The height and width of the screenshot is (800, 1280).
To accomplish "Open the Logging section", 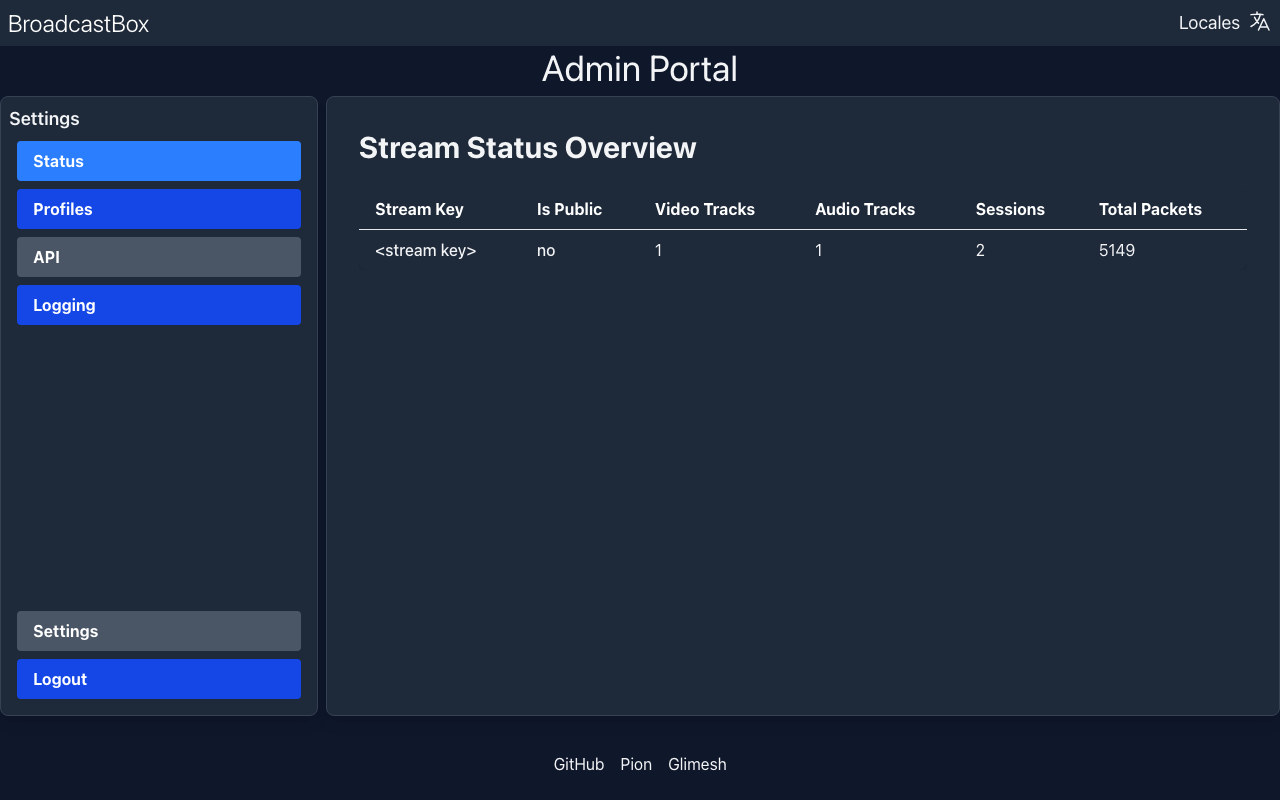I will coord(159,305).
